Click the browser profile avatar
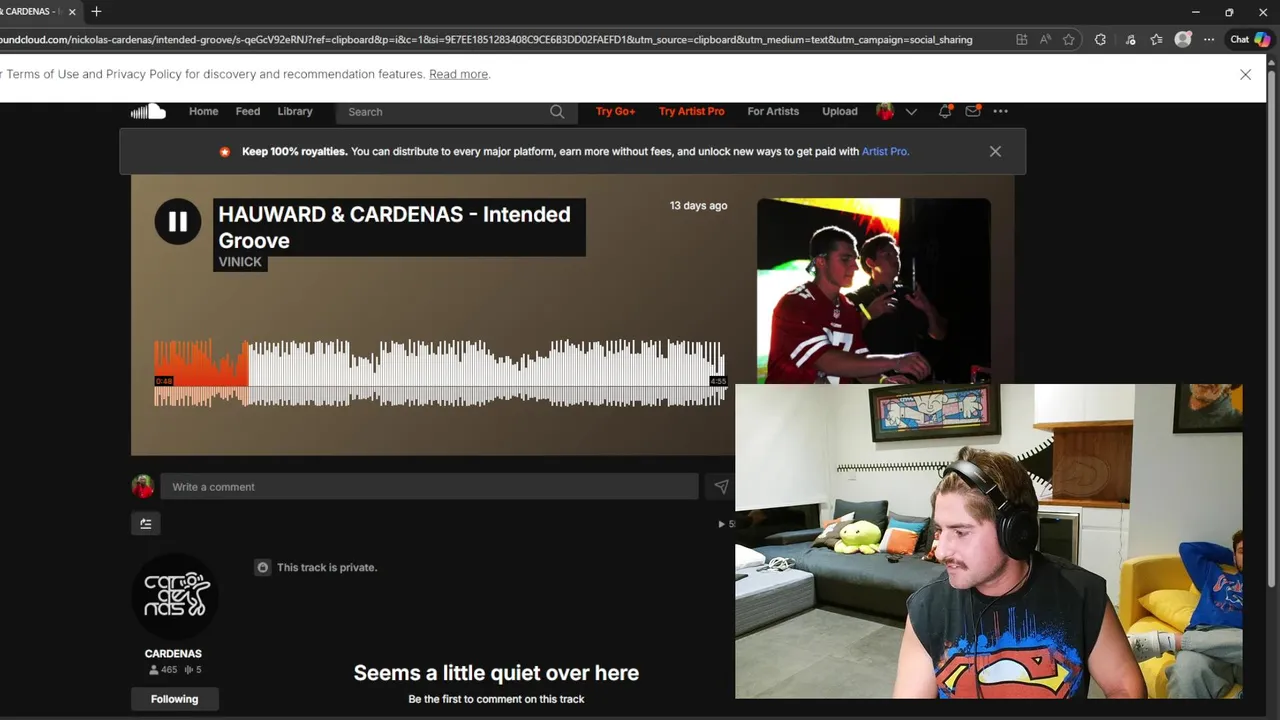 click(1183, 40)
